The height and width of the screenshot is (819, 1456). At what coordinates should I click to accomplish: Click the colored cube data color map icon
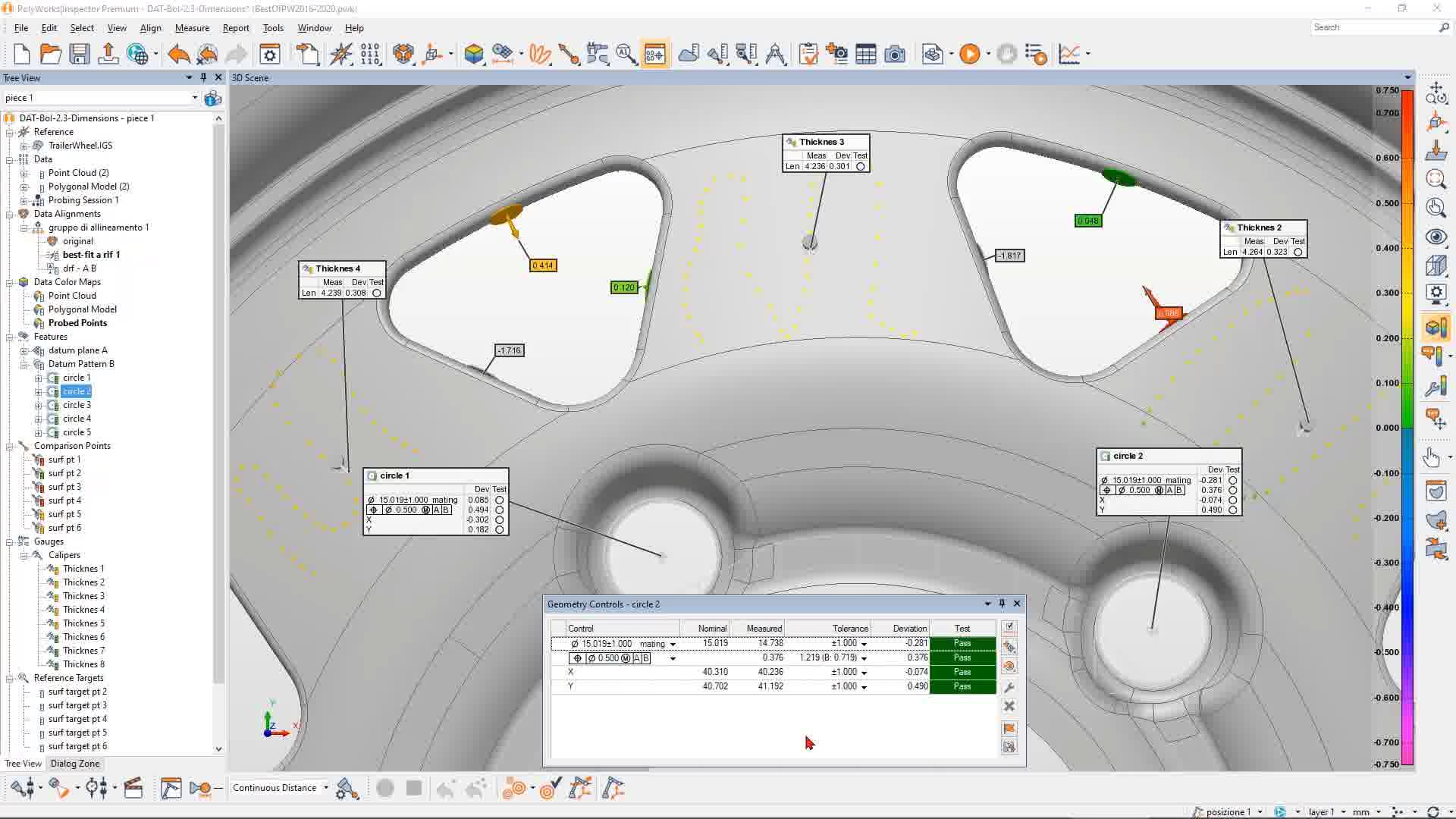tap(474, 54)
